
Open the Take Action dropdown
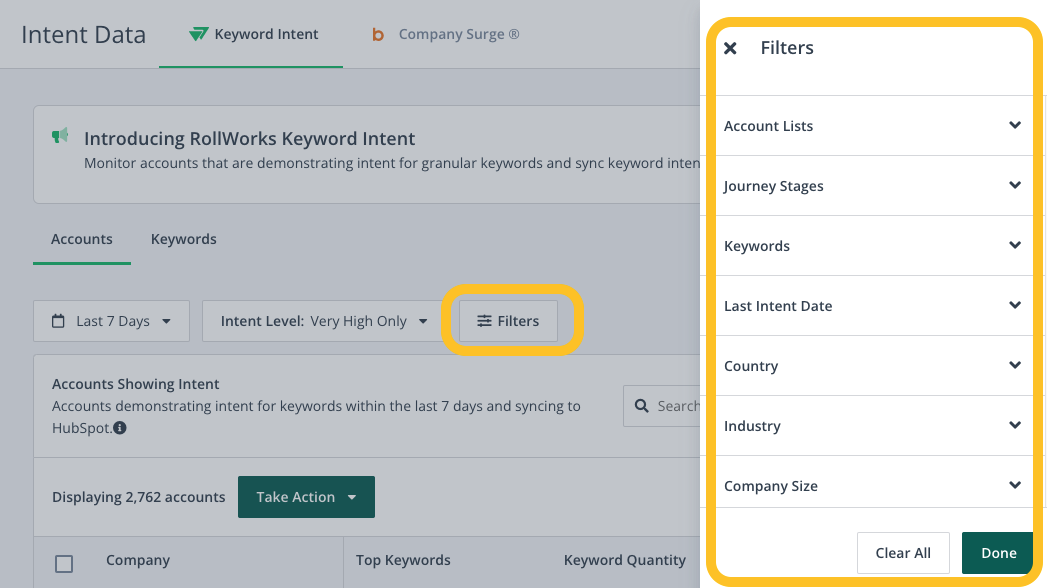pyautogui.click(x=306, y=497)
